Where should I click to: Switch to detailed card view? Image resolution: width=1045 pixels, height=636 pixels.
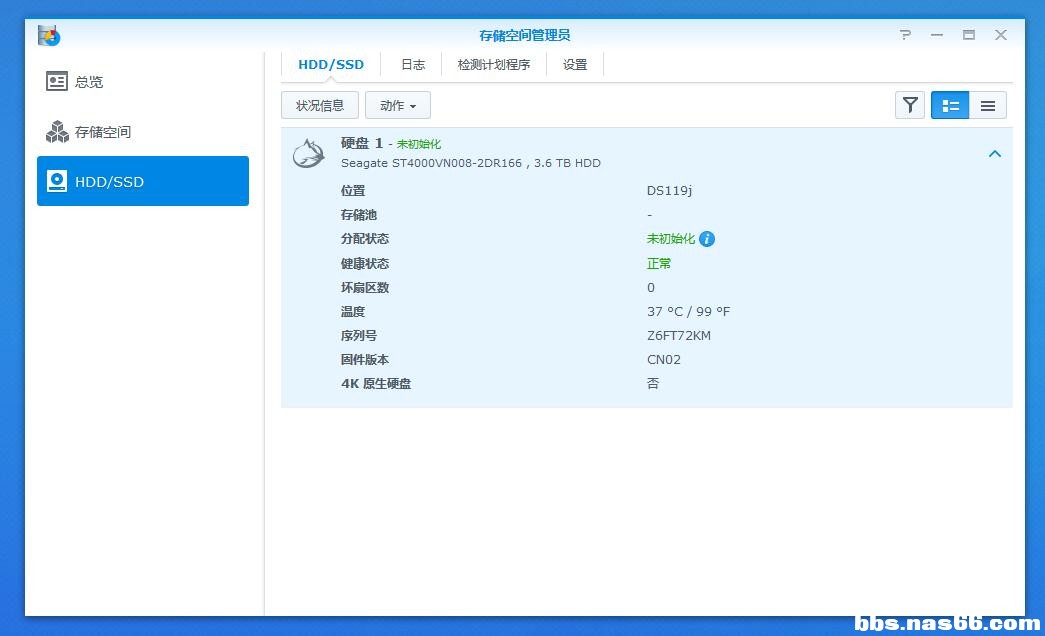click(950, 105)
